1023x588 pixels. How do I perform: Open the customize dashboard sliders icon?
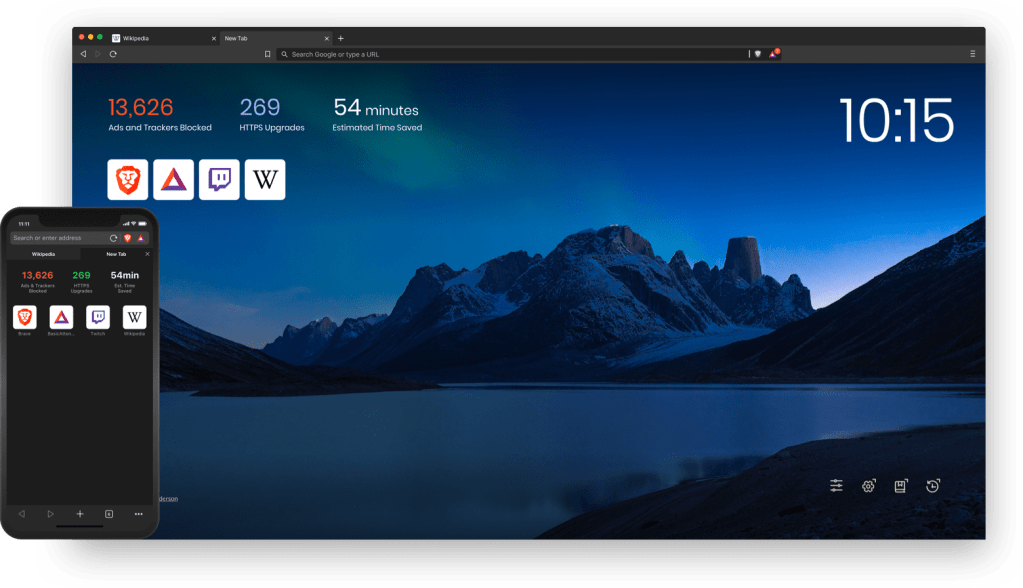[x=837, y=487]
